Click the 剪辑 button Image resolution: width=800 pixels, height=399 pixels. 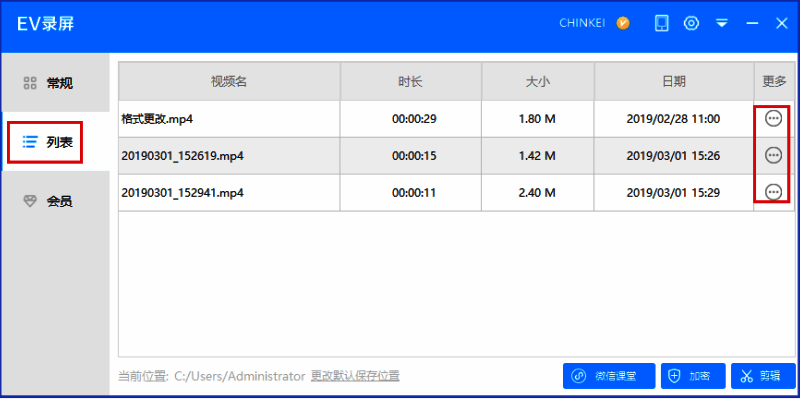(763, 376)
